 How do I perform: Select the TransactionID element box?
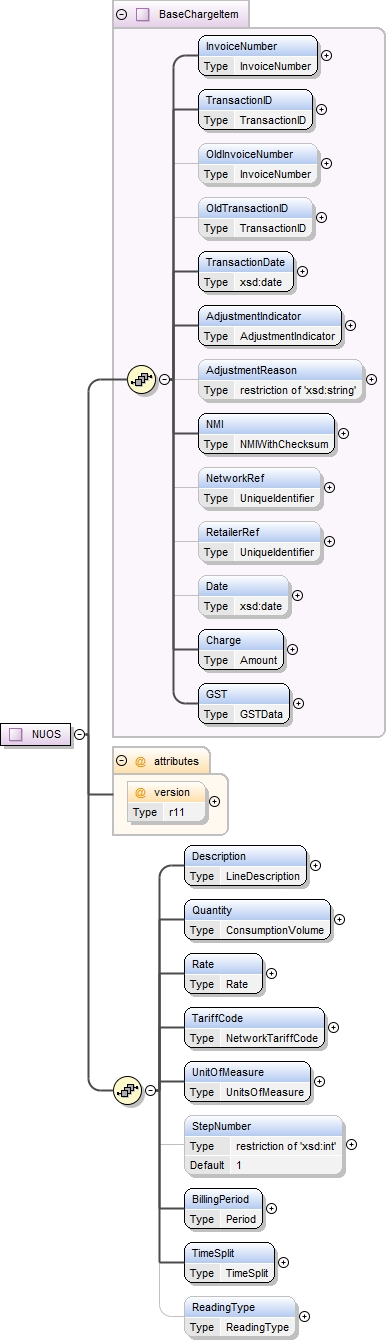pos(255,110)
